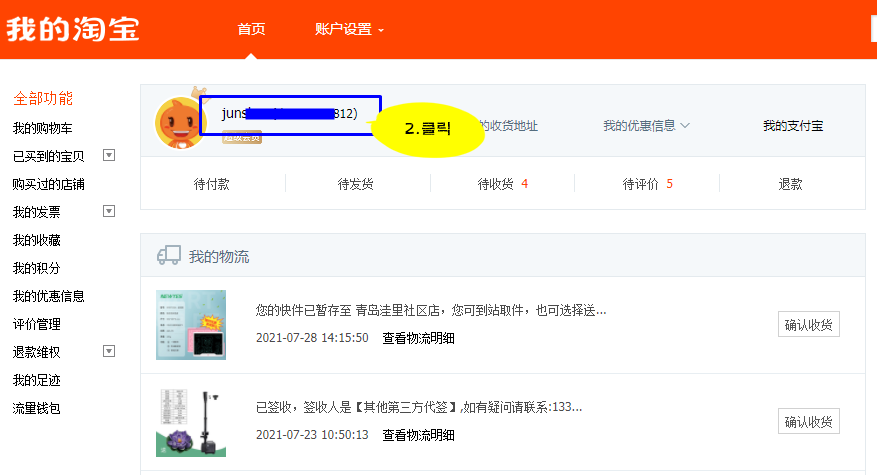The width and height of the screenshot is (877, 475).
Task: Open 我的收藏 in the sidebar
Action: 36,240
